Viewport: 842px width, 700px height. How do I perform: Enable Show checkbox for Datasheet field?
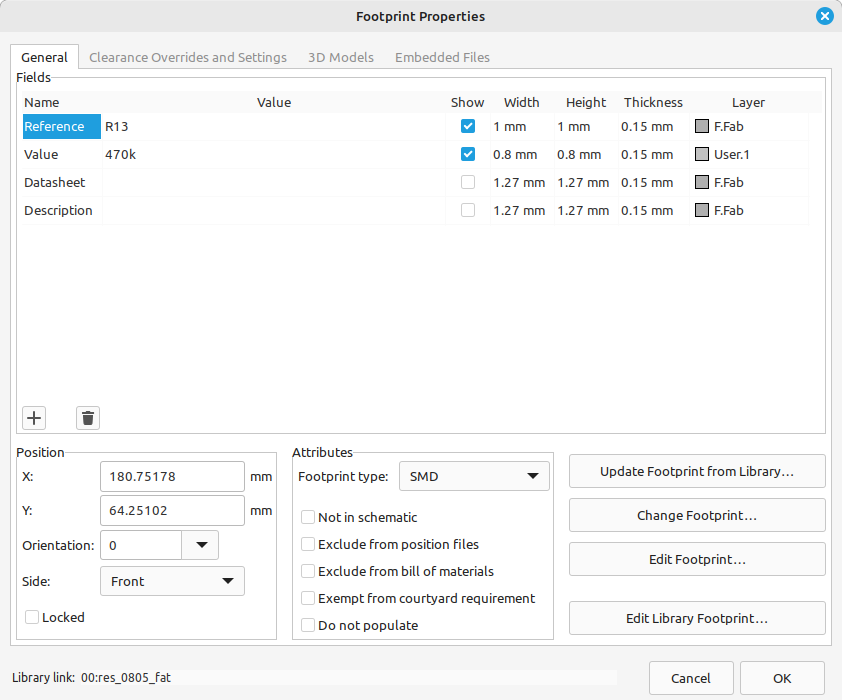(x=468, y=182)
